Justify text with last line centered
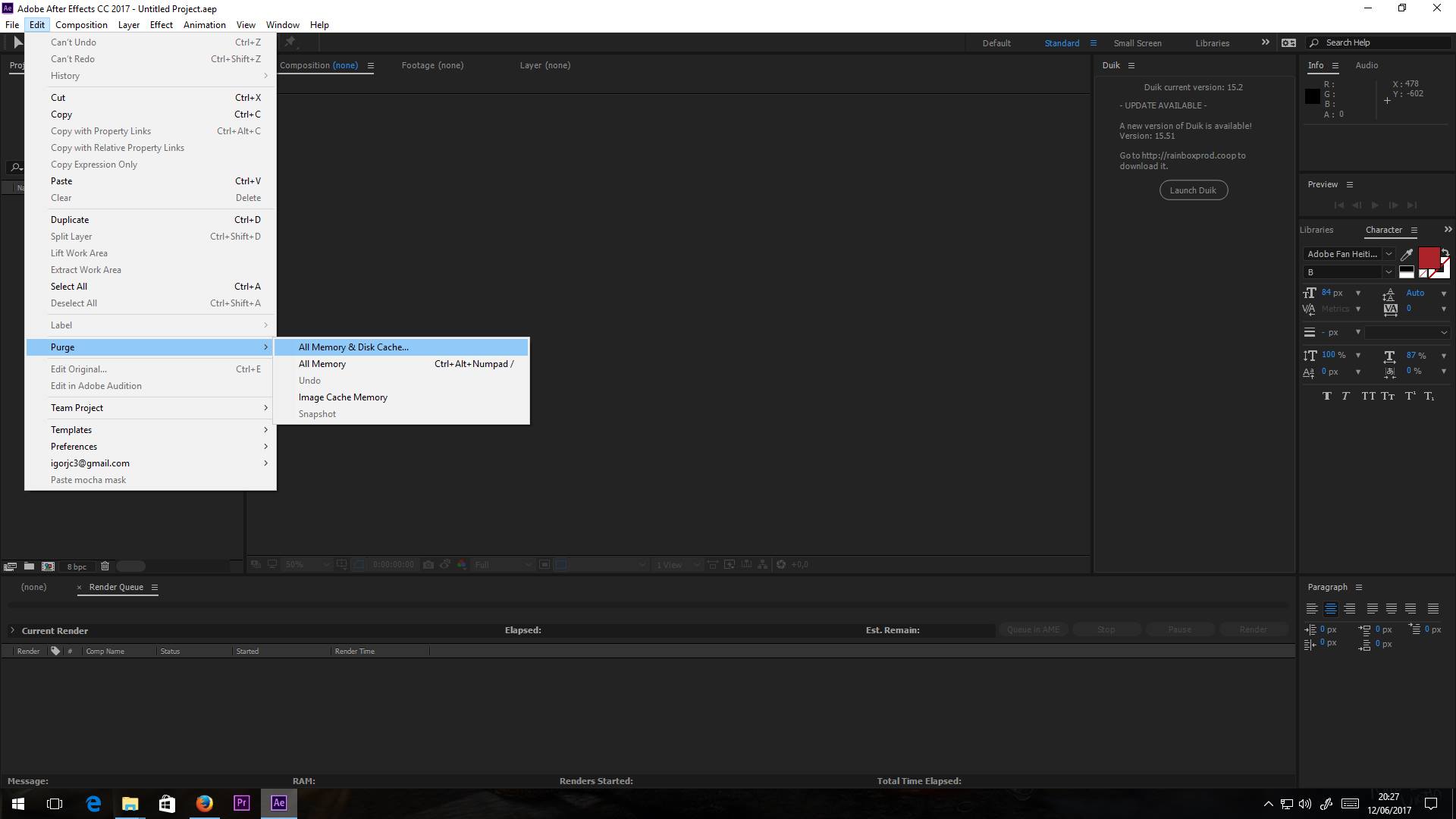This screenshot has height=819, width=1456. (1392, 608)
